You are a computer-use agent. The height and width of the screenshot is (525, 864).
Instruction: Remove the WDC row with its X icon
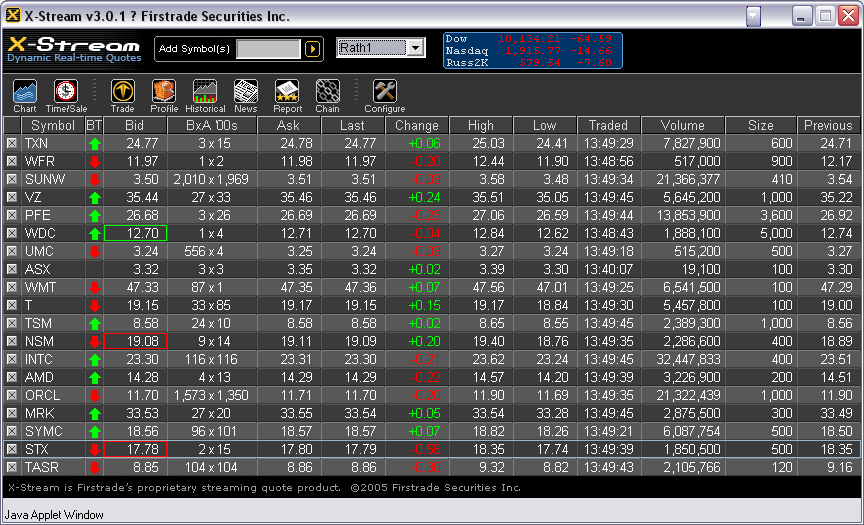click(x=12, y=233)
